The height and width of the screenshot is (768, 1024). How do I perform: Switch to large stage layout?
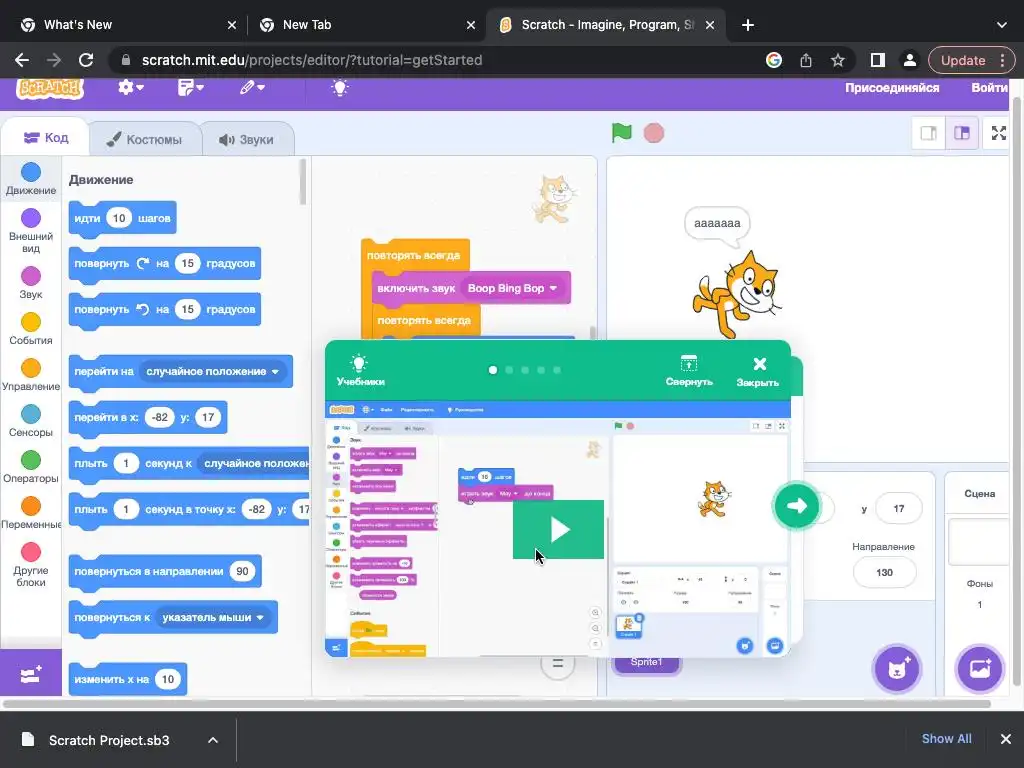[x=962, y=133]
